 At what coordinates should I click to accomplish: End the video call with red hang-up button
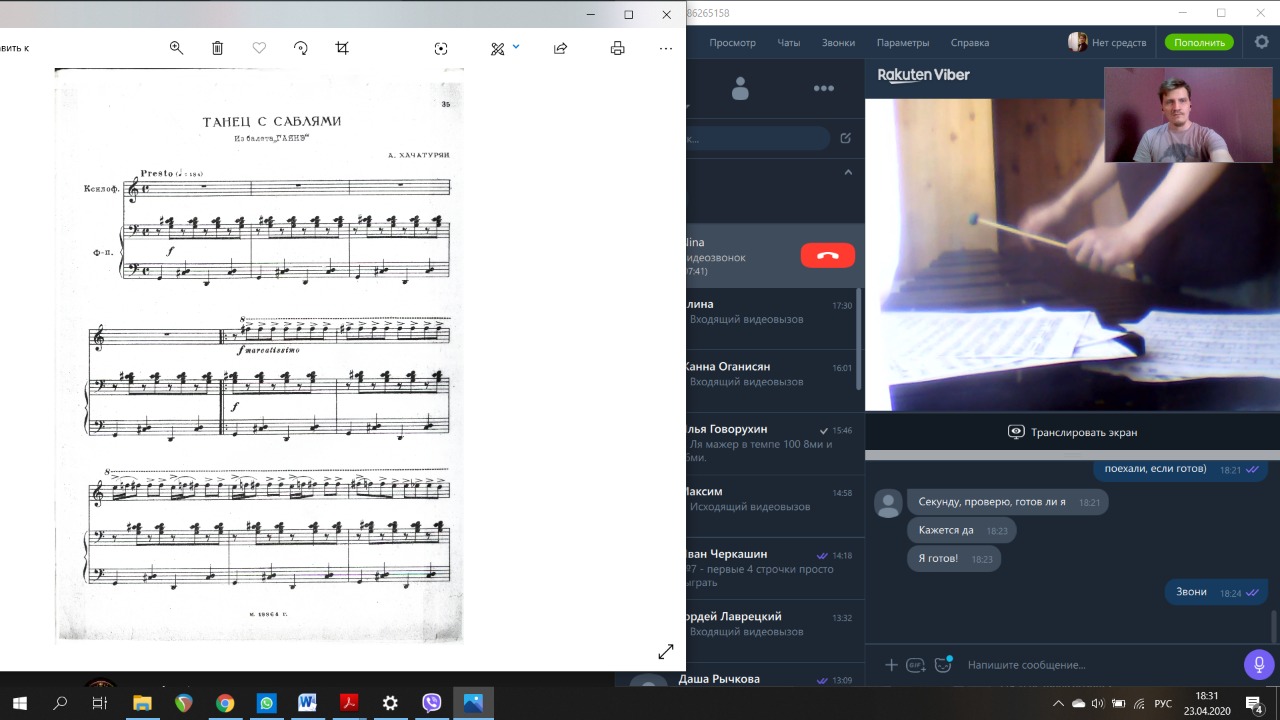click(x=828, y=255)
